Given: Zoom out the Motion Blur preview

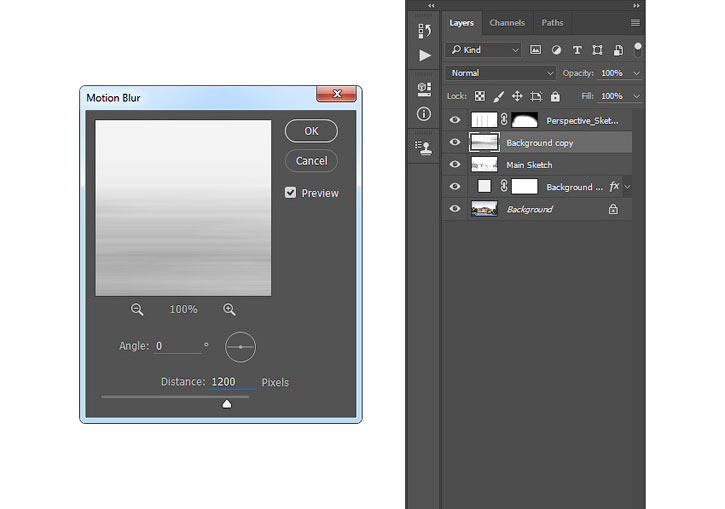Looking at the screenshot, I should click(137, 309).
